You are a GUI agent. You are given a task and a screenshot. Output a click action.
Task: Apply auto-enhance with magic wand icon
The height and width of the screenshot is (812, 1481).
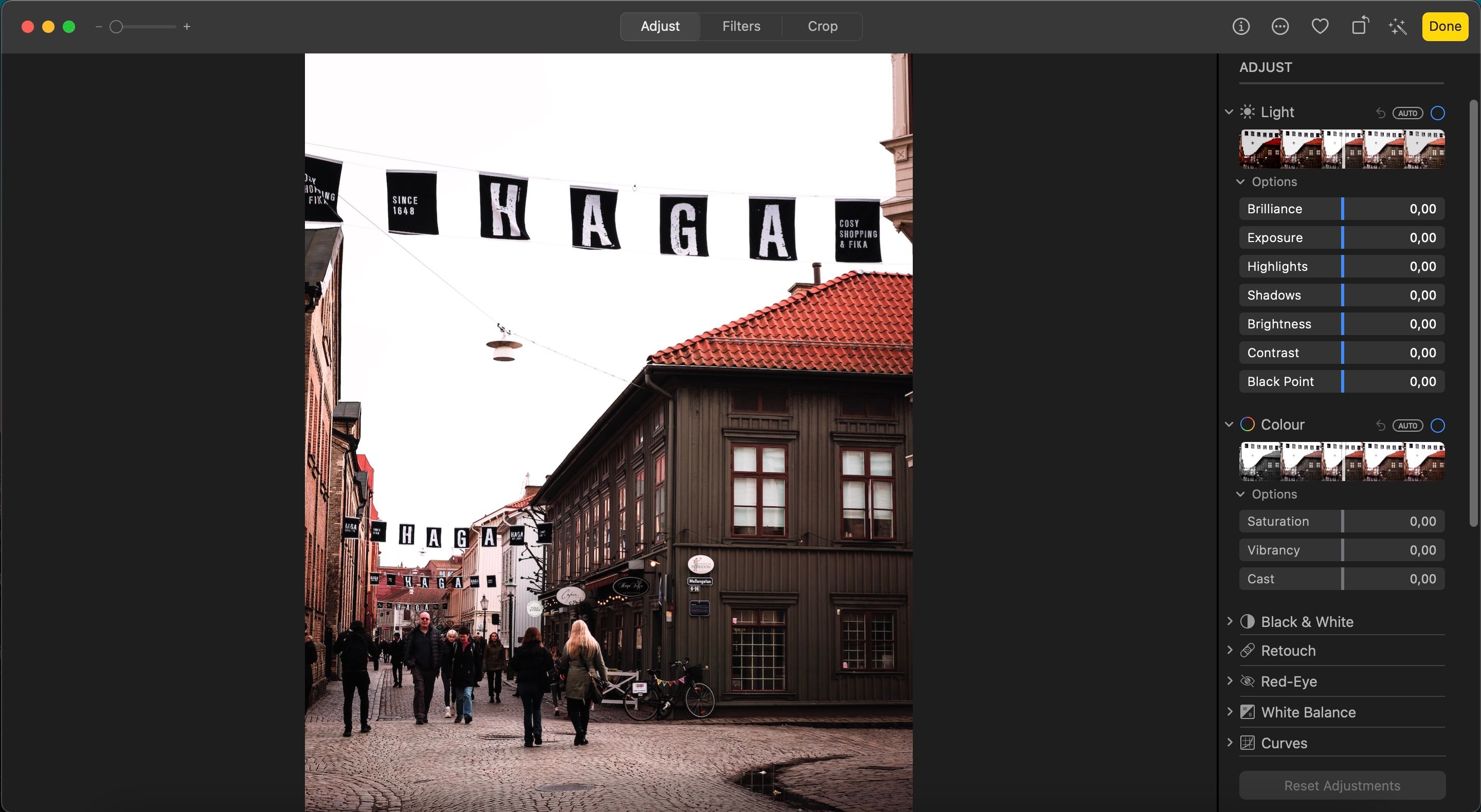pos(1398,26)
